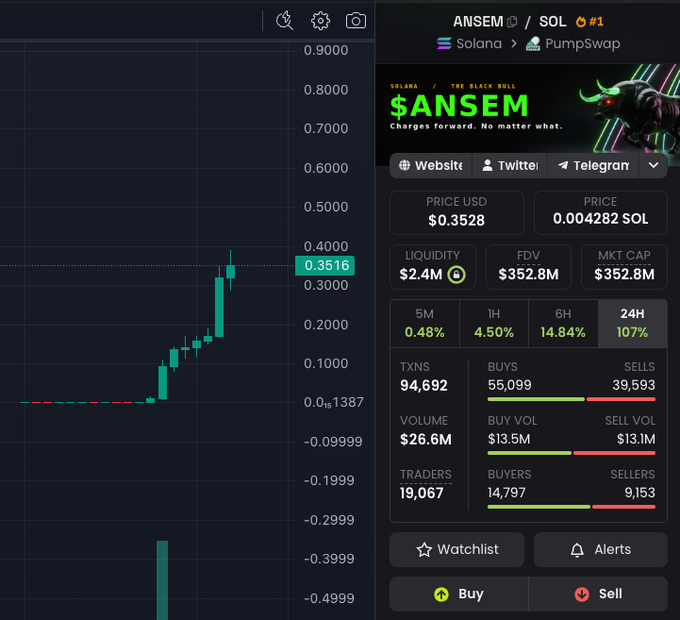Click the BUYS 55,099 value
The height and width of the screenshot is (620, 680).
(x=509, y=385)
